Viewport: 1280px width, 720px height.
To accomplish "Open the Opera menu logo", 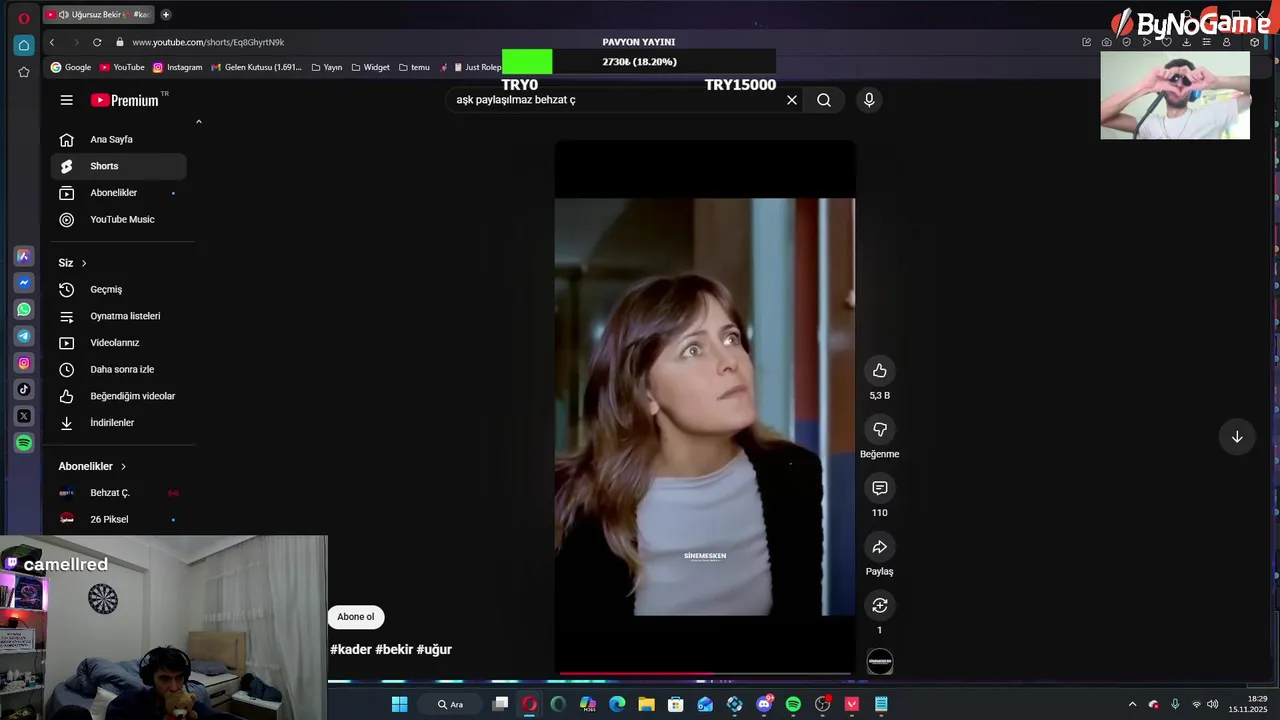I will point(24,16).
